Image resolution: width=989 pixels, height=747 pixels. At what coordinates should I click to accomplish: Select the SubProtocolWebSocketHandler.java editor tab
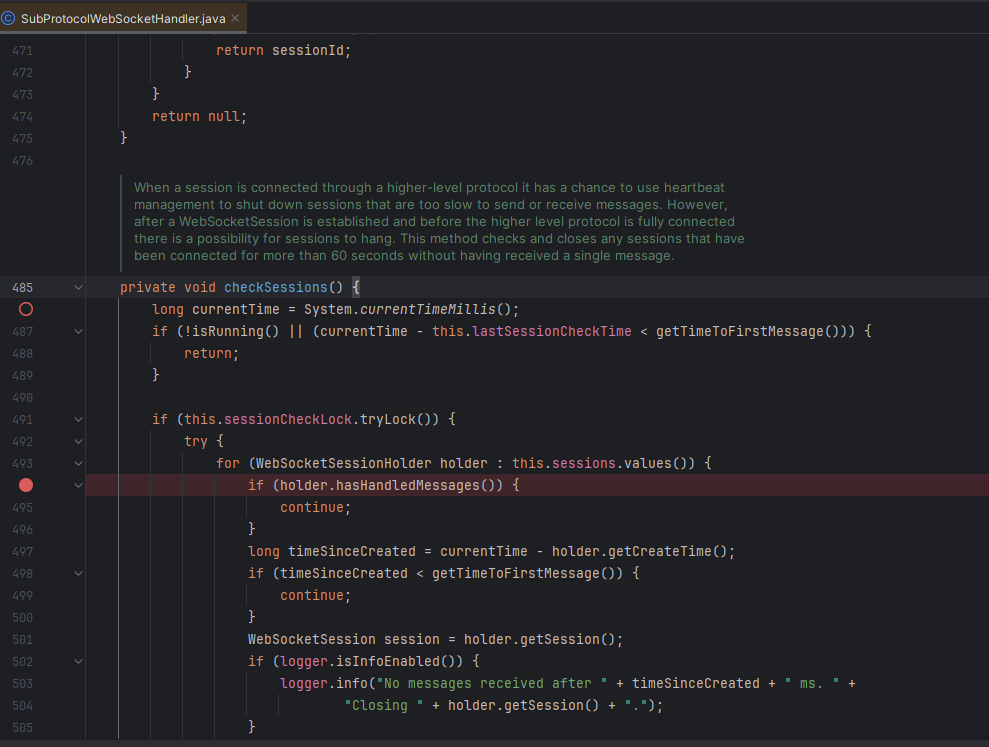point(123,18)
